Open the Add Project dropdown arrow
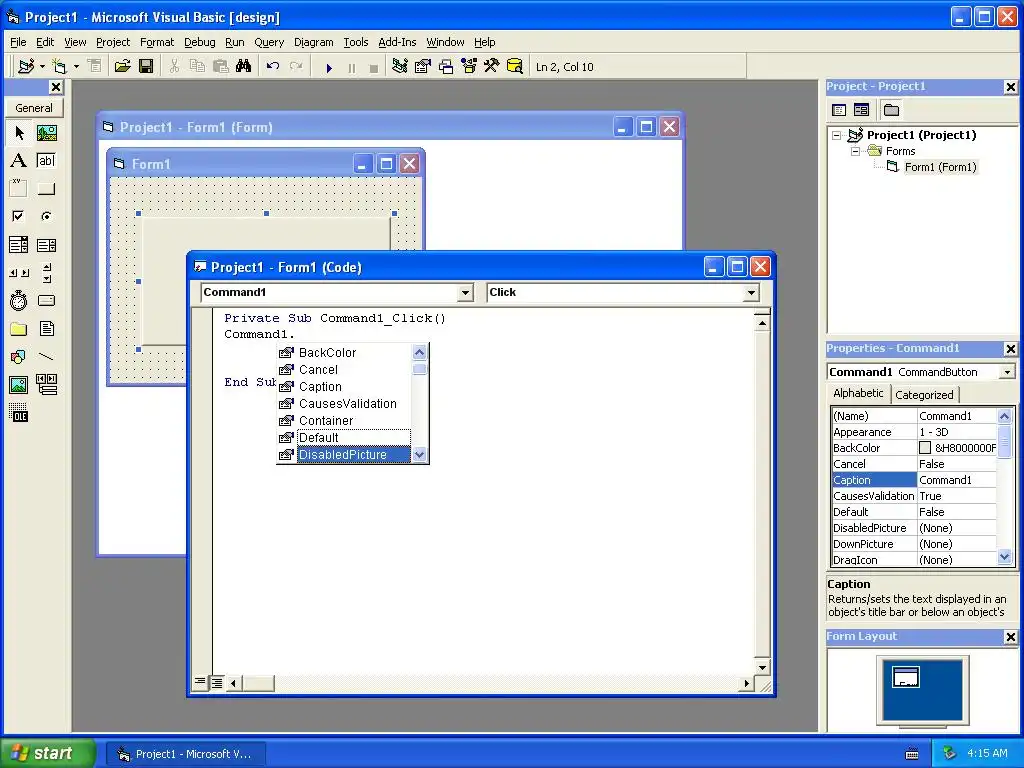Screen dimensions: 1024x768 click(x=42, y=67)
